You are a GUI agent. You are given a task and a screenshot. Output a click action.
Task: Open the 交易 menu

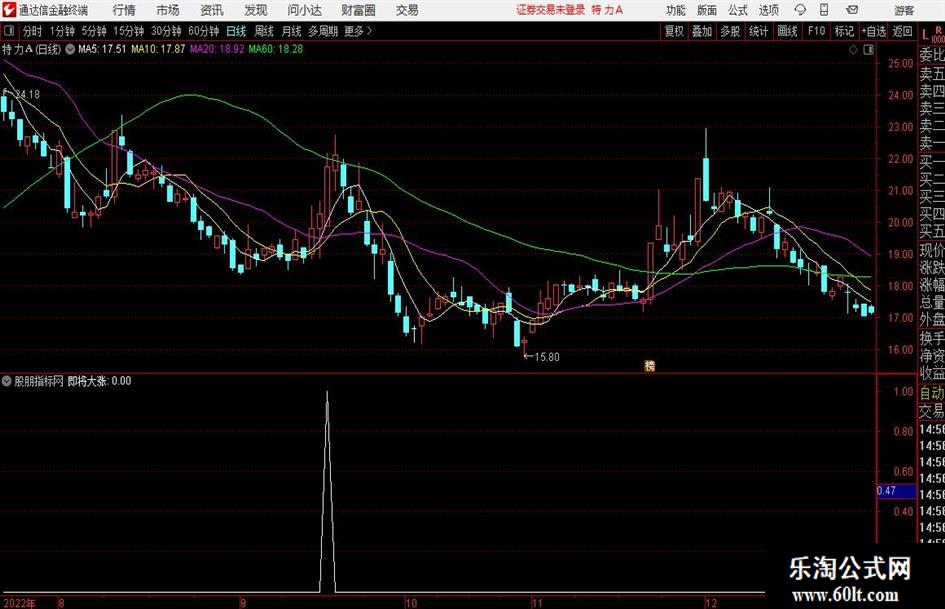(x=407, y=10)
